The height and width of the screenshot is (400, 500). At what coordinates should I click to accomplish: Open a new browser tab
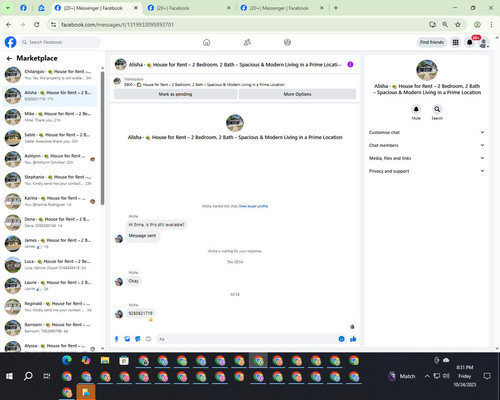click(336, 8)
